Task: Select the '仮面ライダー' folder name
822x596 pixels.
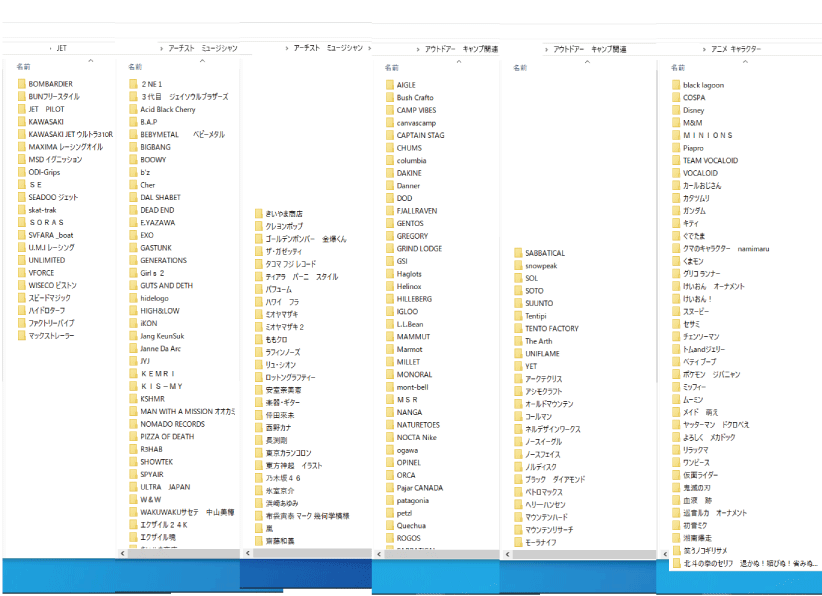Action: [x=700, y=475]
